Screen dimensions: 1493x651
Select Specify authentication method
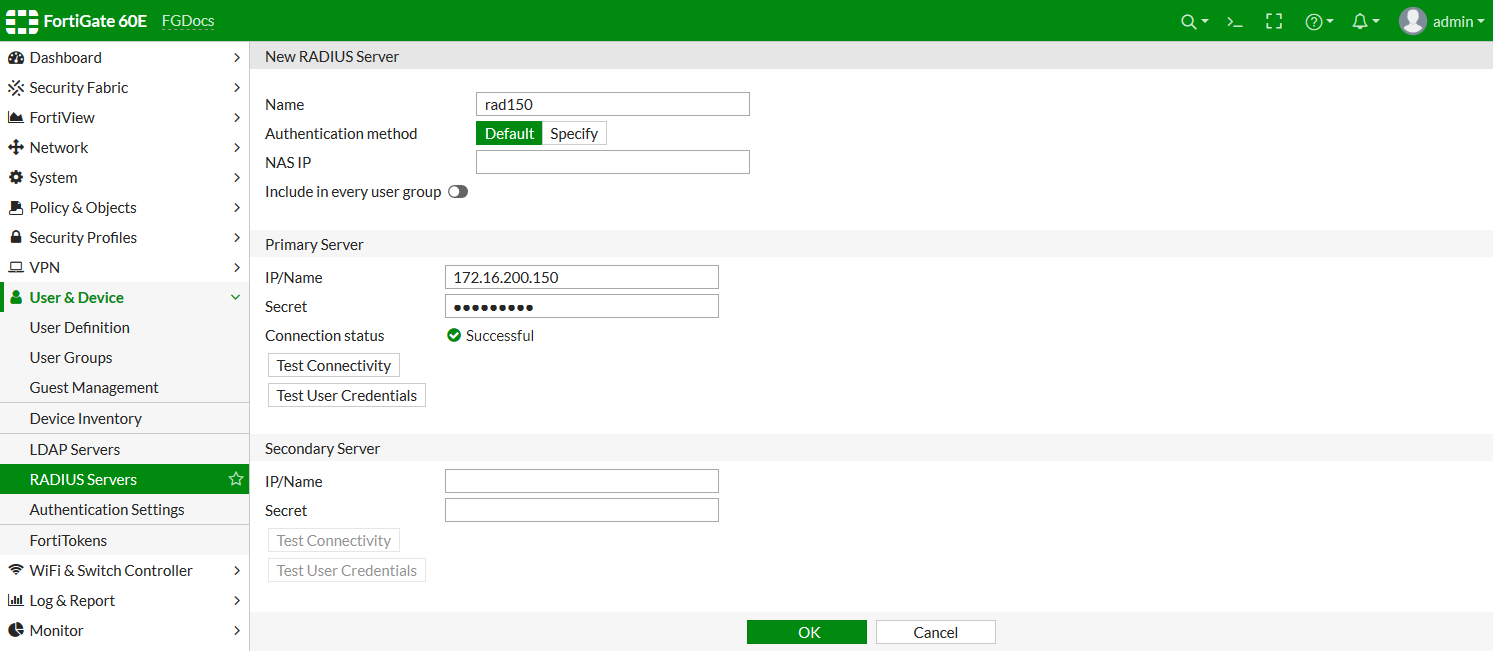tap(574, 134)
